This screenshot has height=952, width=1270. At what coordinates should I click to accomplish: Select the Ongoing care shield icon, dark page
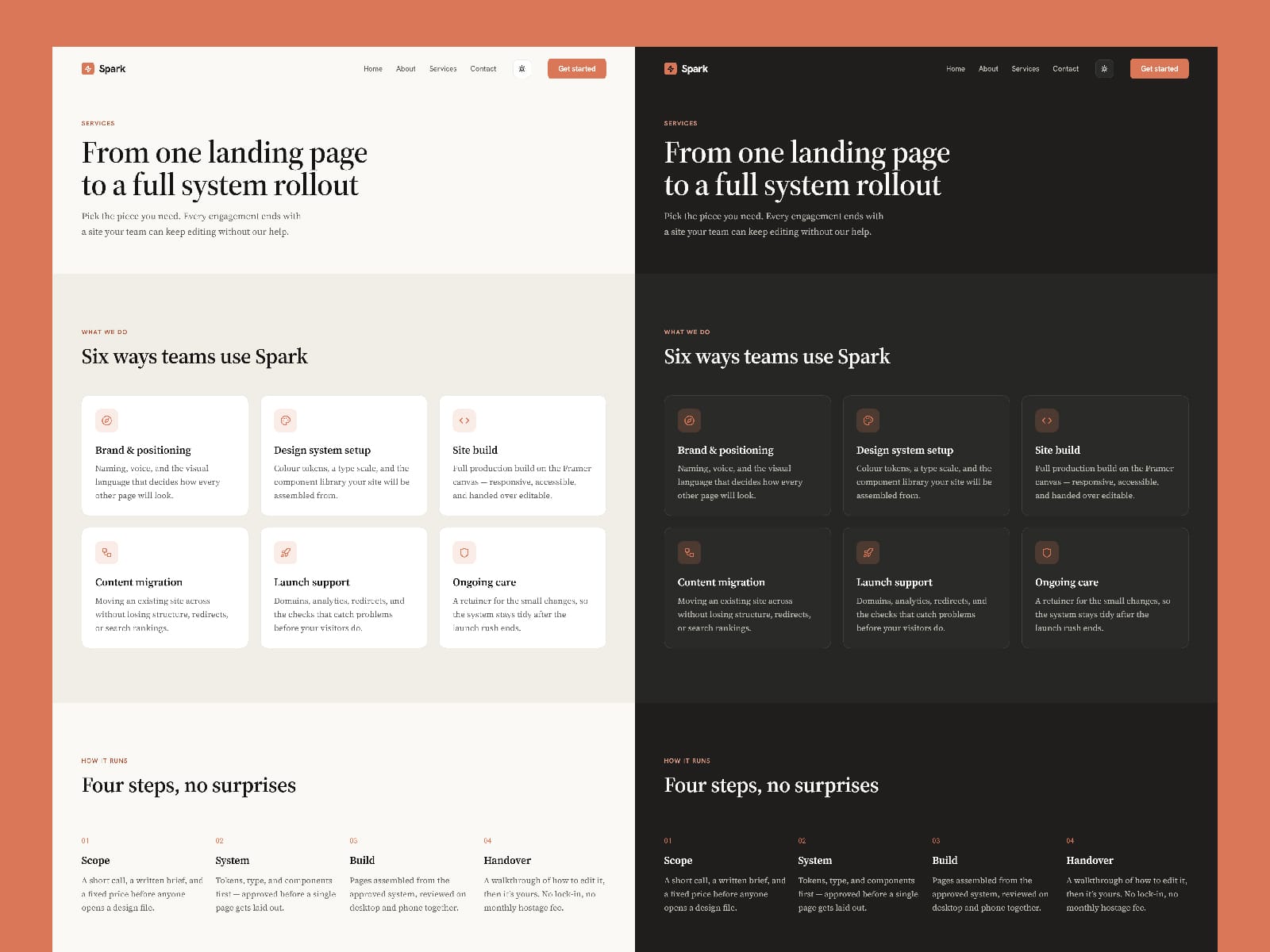pyautogui.click(x=1047, y=553)
